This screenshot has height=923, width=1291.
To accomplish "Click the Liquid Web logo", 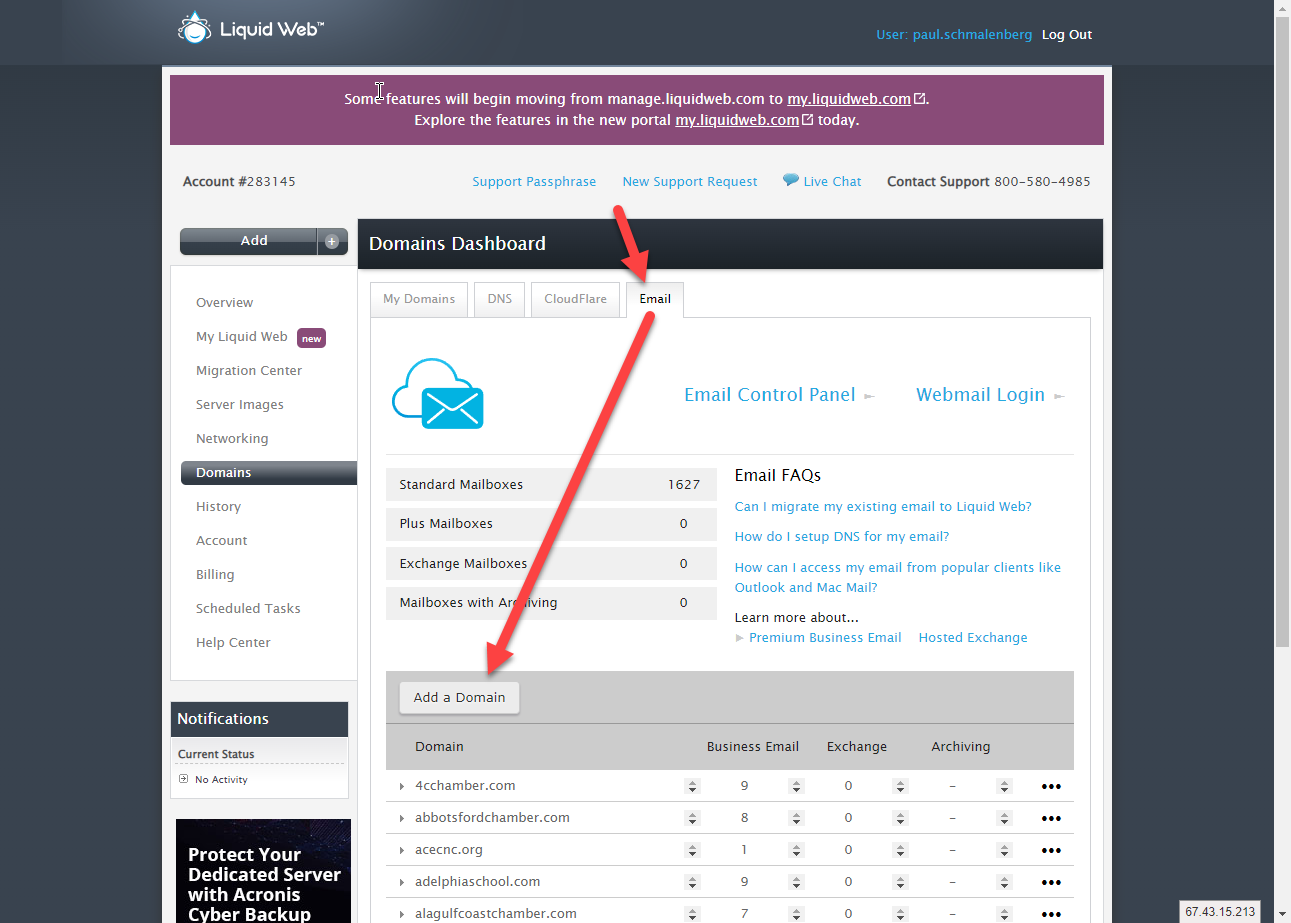I will click(x=250, y=29).
